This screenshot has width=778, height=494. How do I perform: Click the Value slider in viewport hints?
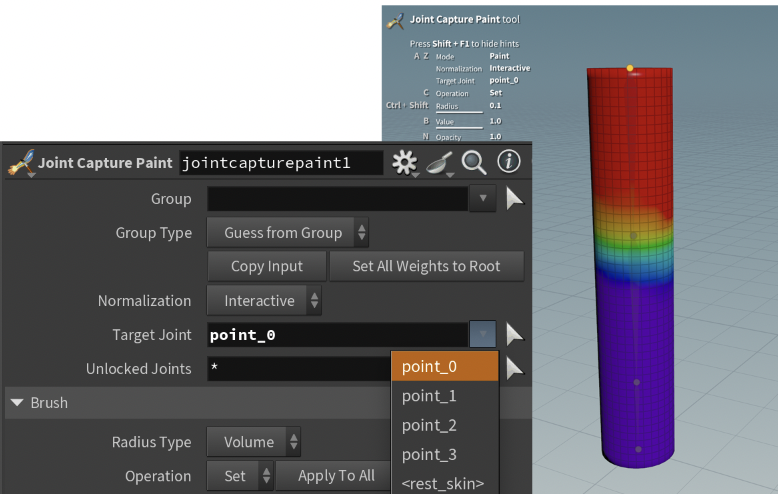point(459,128)
